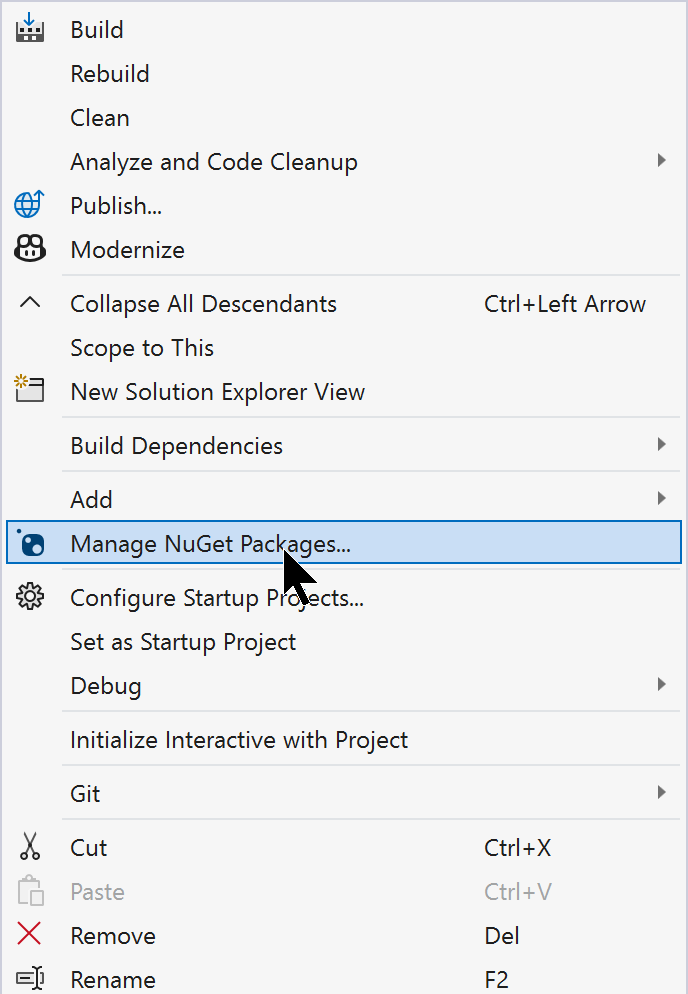Click the Modernize Copilot icon
Viewport: 688px width, 994px height.
(30, 249)
